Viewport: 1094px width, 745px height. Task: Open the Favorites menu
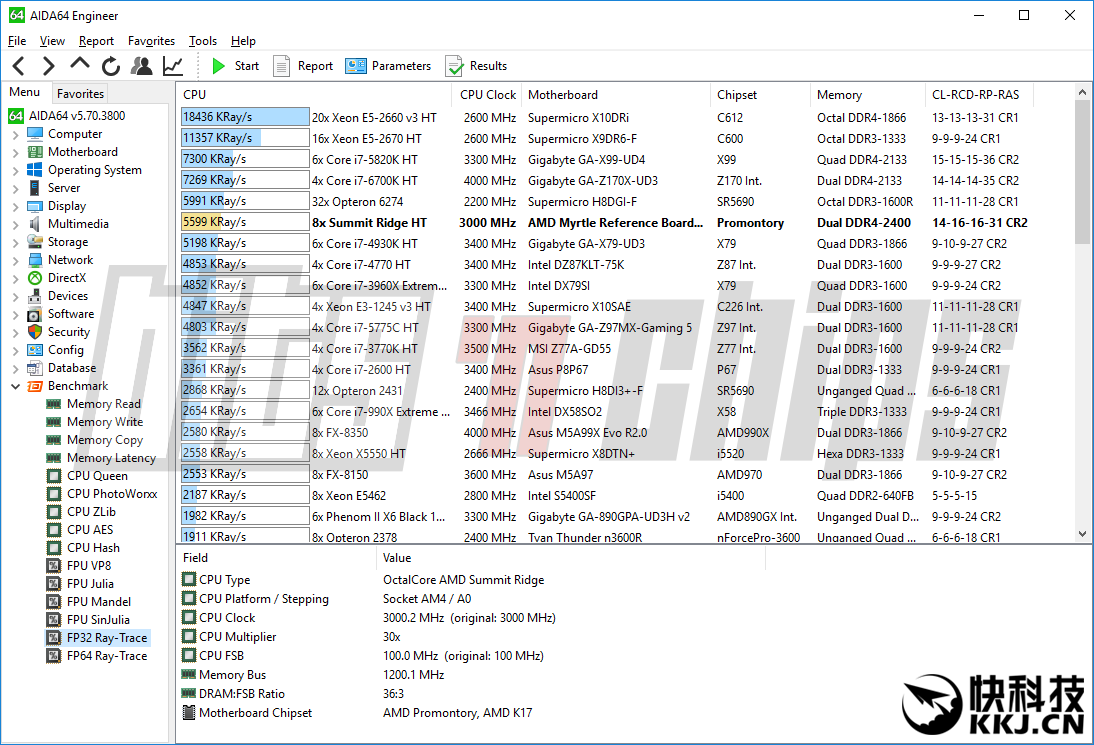pos(151,41)
